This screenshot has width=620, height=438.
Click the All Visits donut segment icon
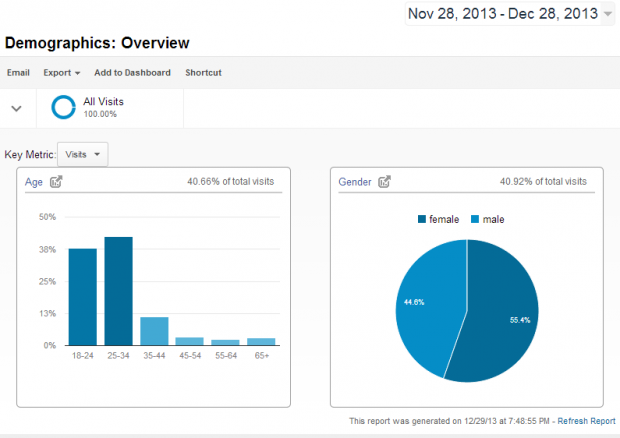pyautogui.click(x=64, y=107)
